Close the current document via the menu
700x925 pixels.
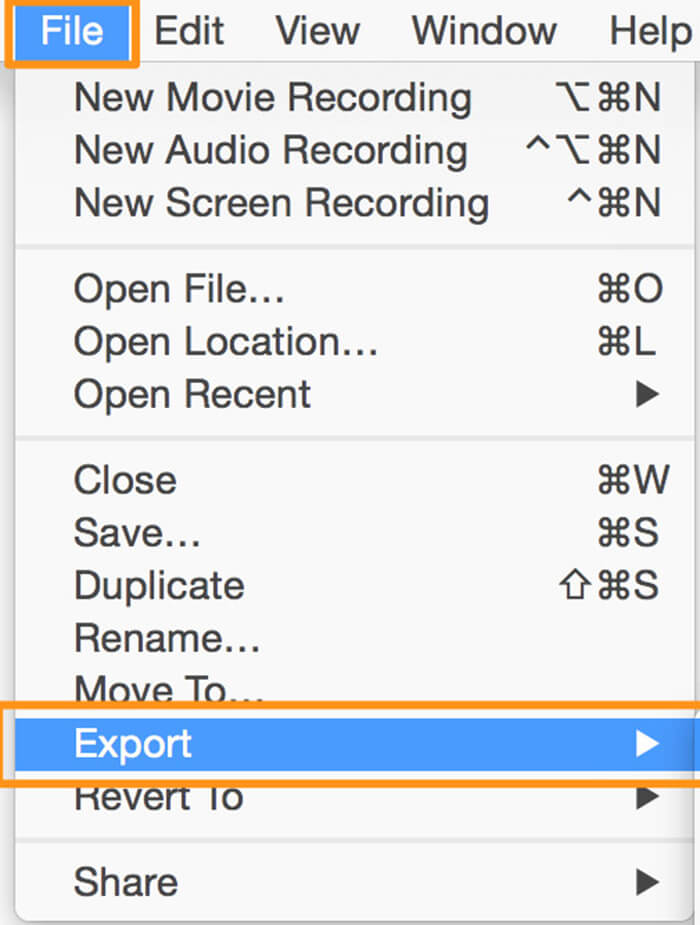tap(124, 480)
